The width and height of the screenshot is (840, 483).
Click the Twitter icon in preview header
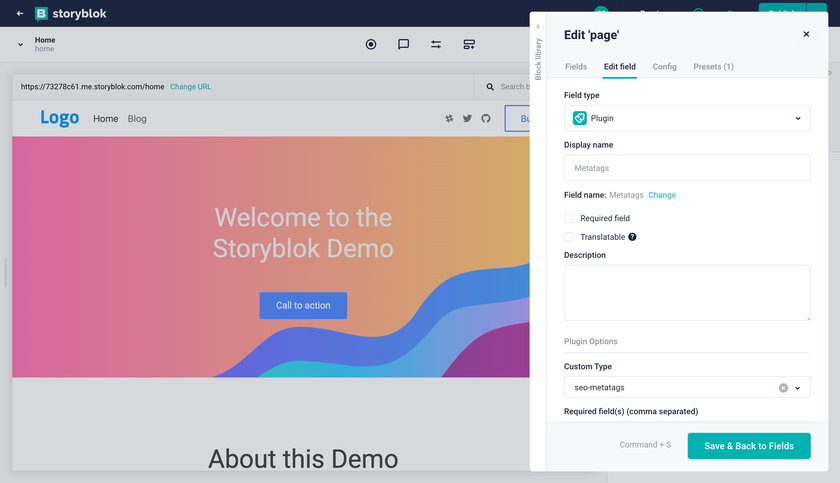(x=467, y=118)
